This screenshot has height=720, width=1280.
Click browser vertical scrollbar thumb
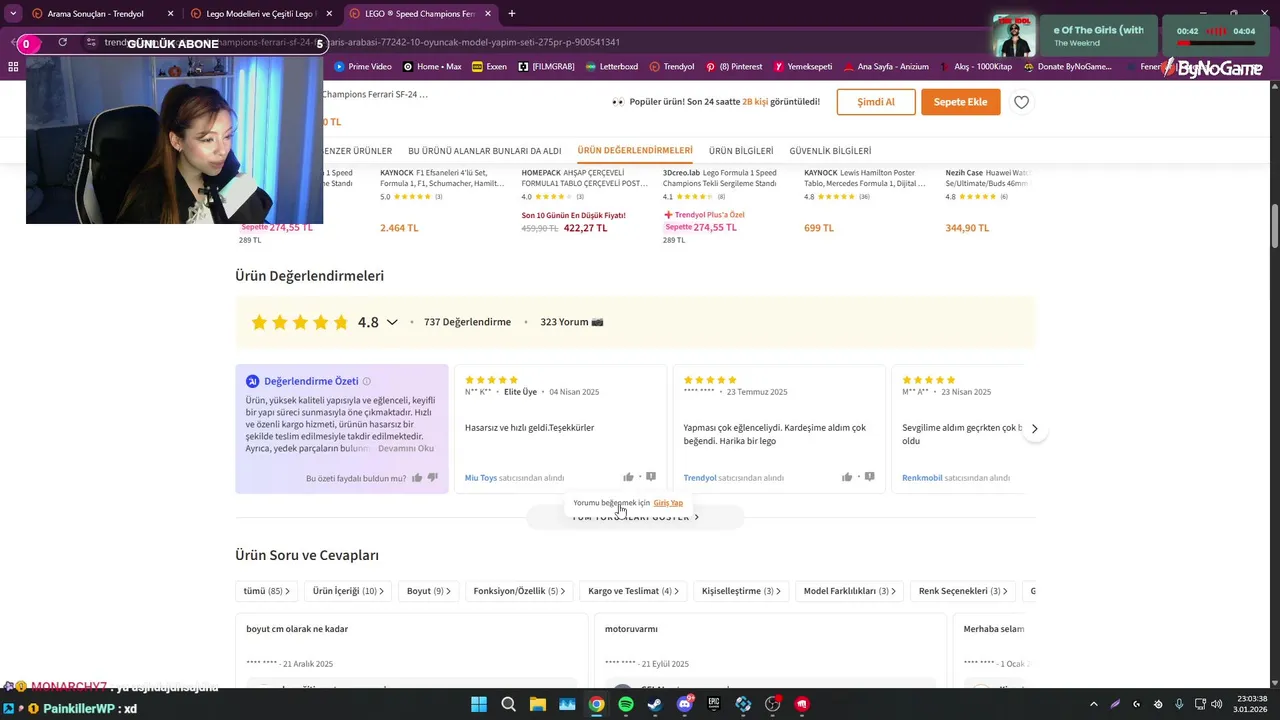pos(1274,227)
